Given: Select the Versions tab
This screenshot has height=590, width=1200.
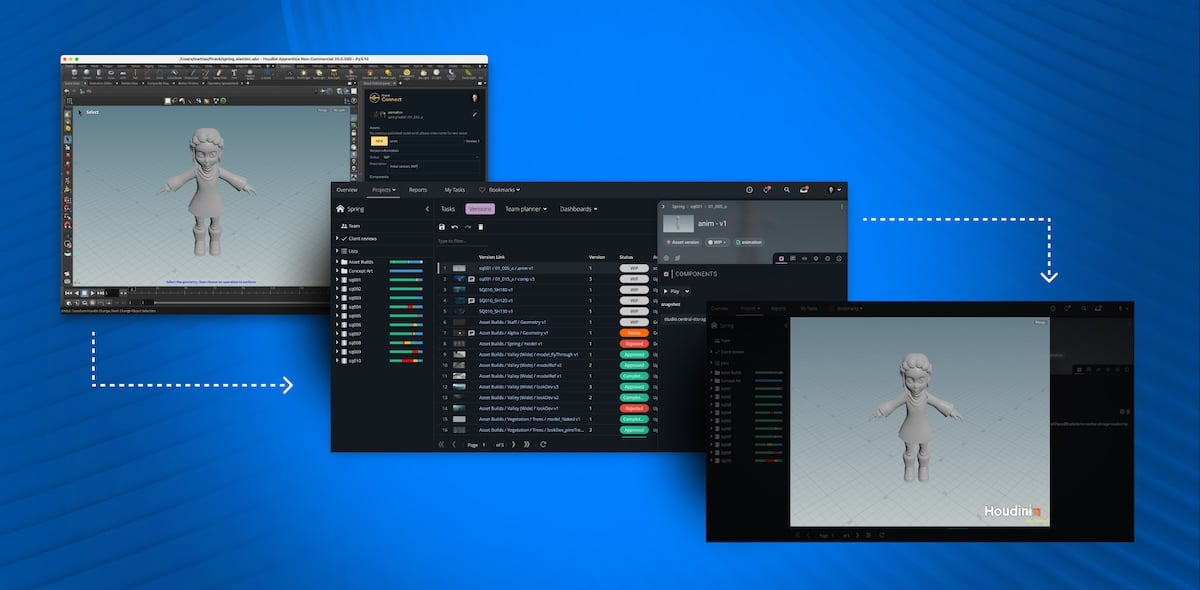Looking at the screenshot, I should point(479,209).
